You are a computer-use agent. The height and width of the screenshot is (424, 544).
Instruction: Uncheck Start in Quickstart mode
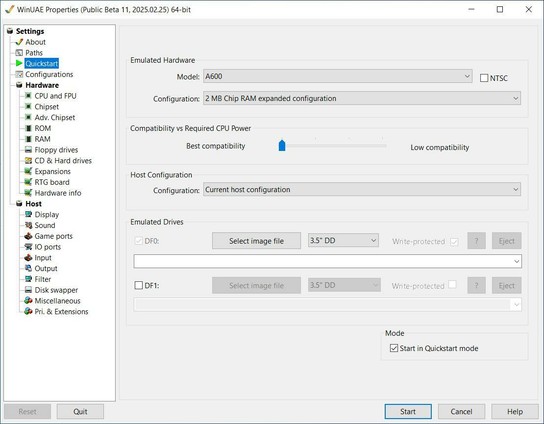(x=394, y=348)
